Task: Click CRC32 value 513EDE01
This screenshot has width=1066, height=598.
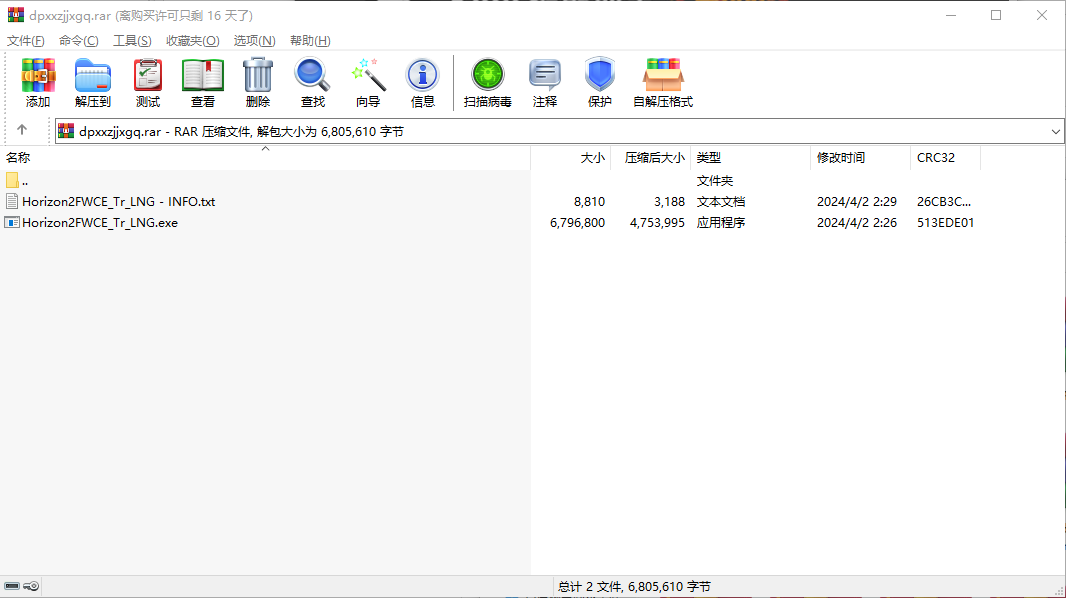Action: pyautogui.click(x=945, y=223)
